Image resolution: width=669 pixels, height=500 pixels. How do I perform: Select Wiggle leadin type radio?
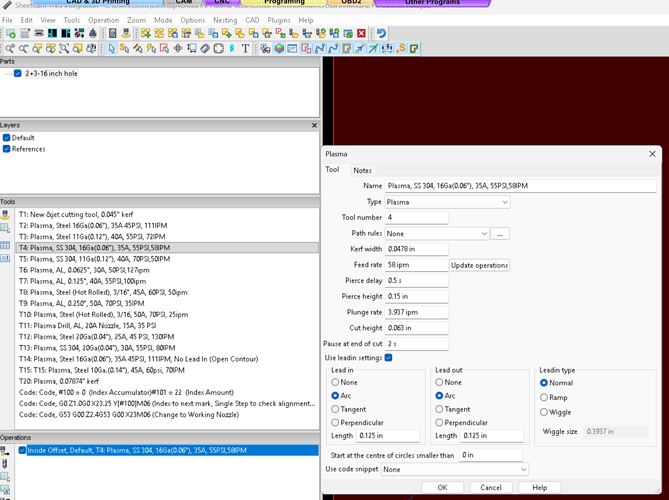click(544, 412)
